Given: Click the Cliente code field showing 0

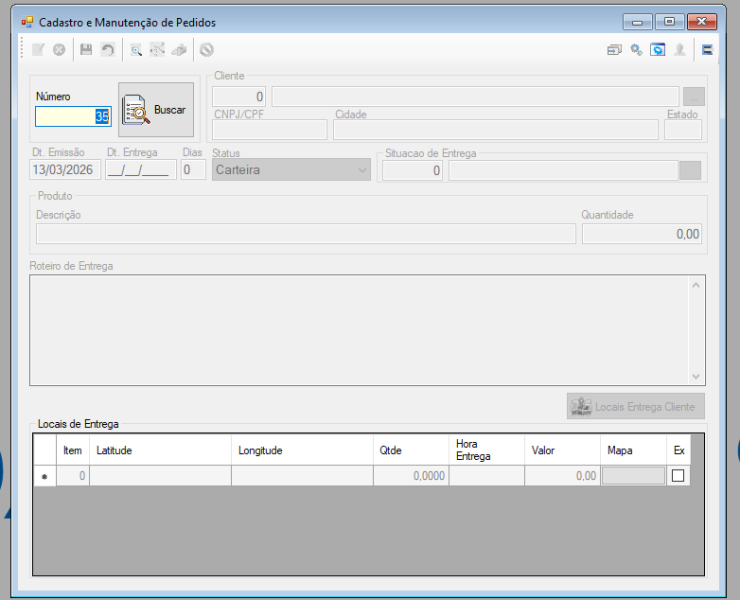Looking at the screenshot, I should click(239, 97).
